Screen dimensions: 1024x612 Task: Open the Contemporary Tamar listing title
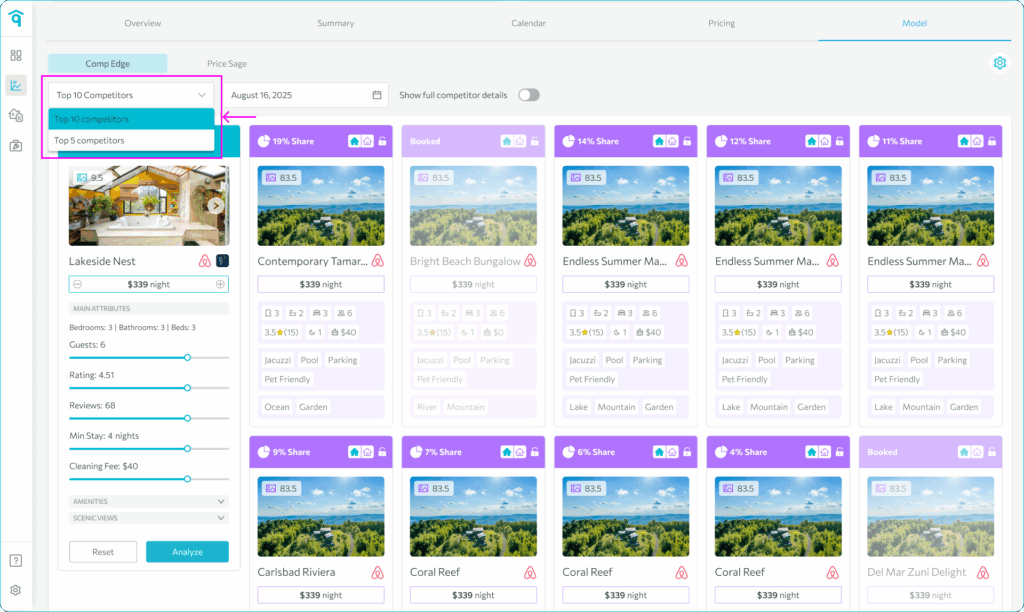pyautogui.click(x=312, y=261)
